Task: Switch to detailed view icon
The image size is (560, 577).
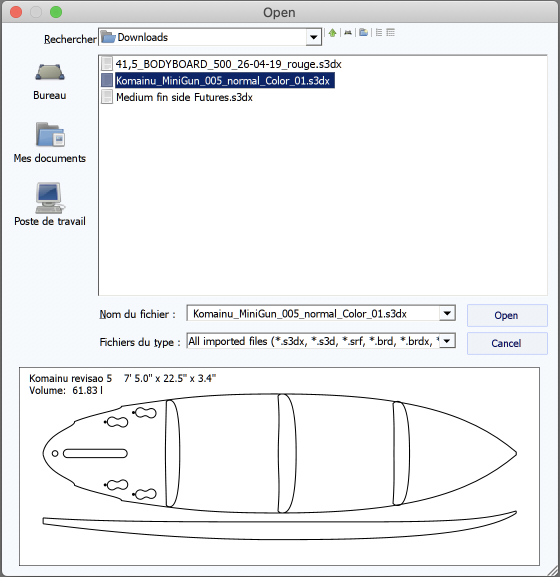Action: (391, 33)
